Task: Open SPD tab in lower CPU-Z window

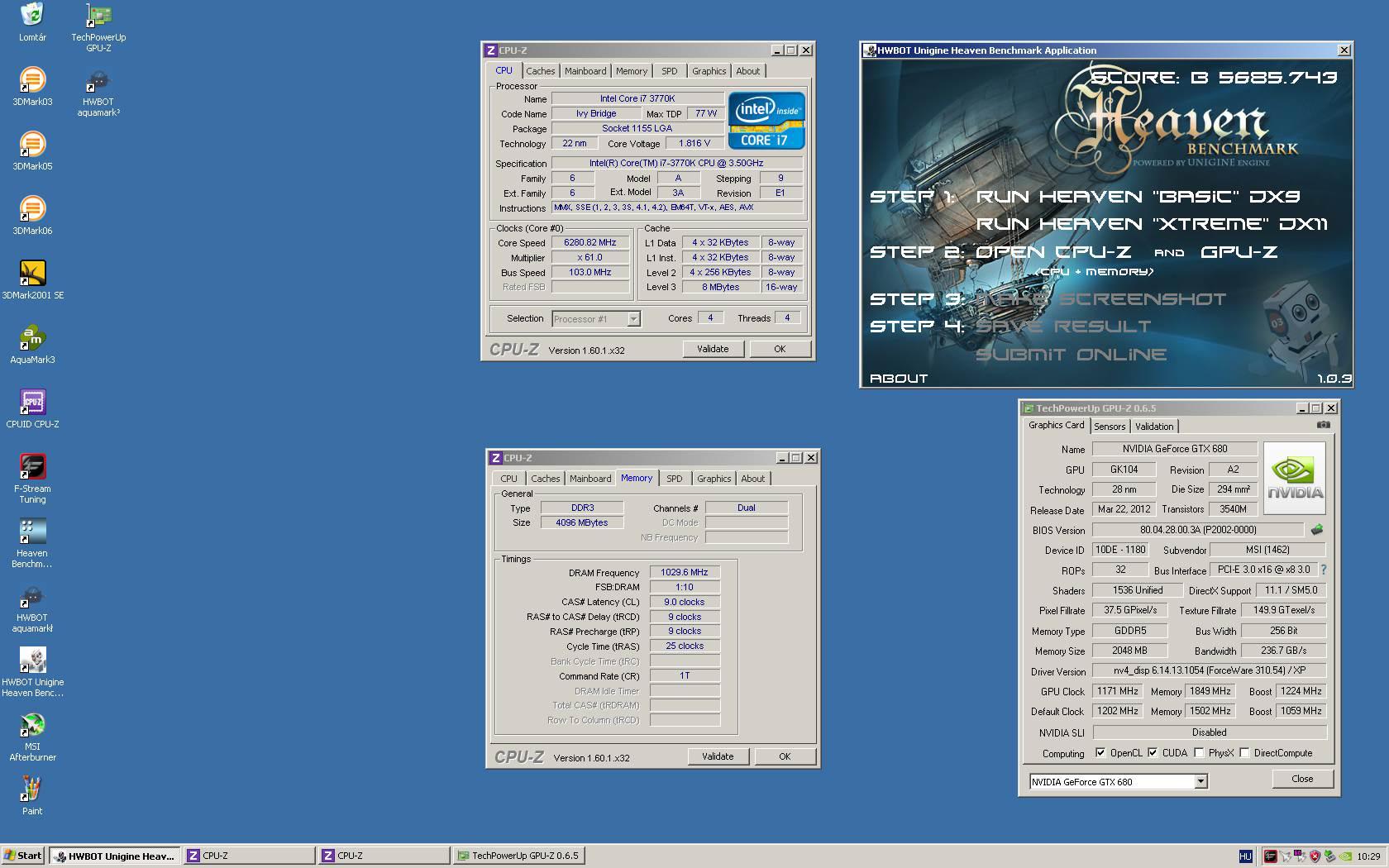Action: click(x=674, y=479)
